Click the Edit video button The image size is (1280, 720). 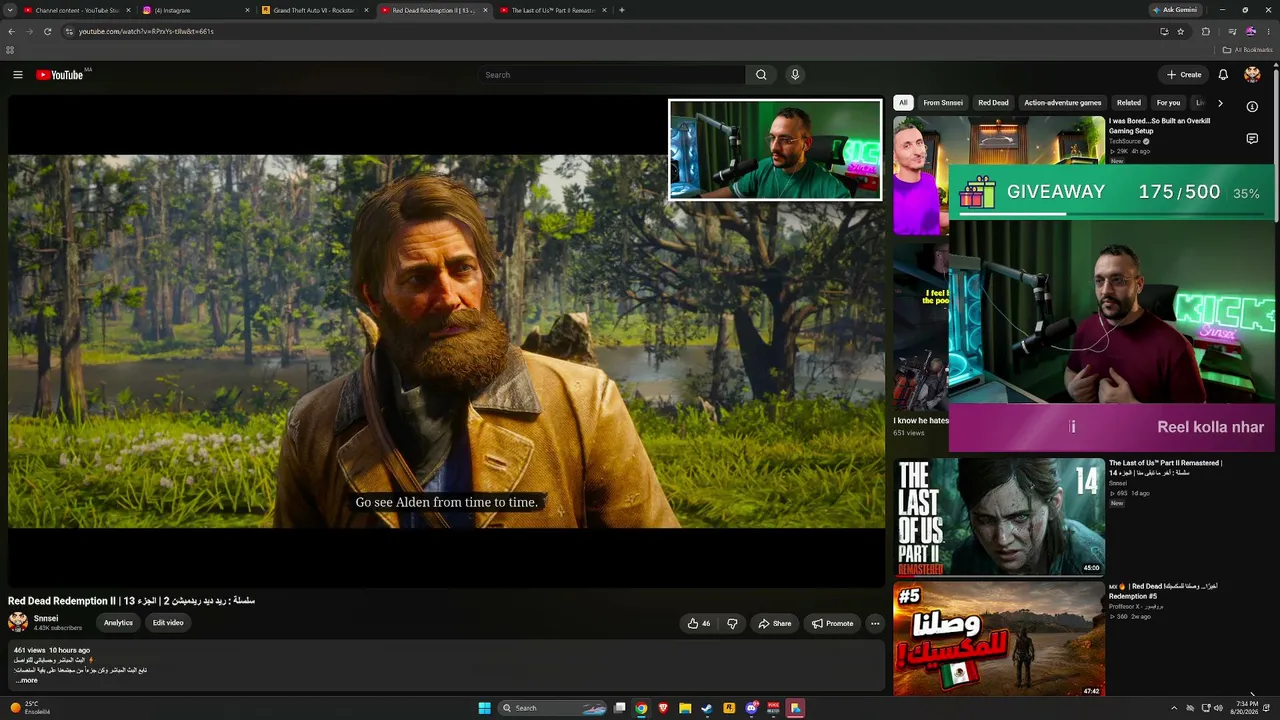[168, 623]
